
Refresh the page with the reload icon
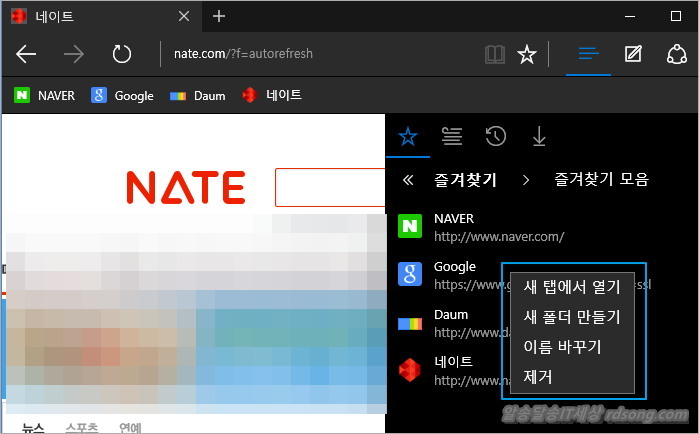[x=122, y=55]
